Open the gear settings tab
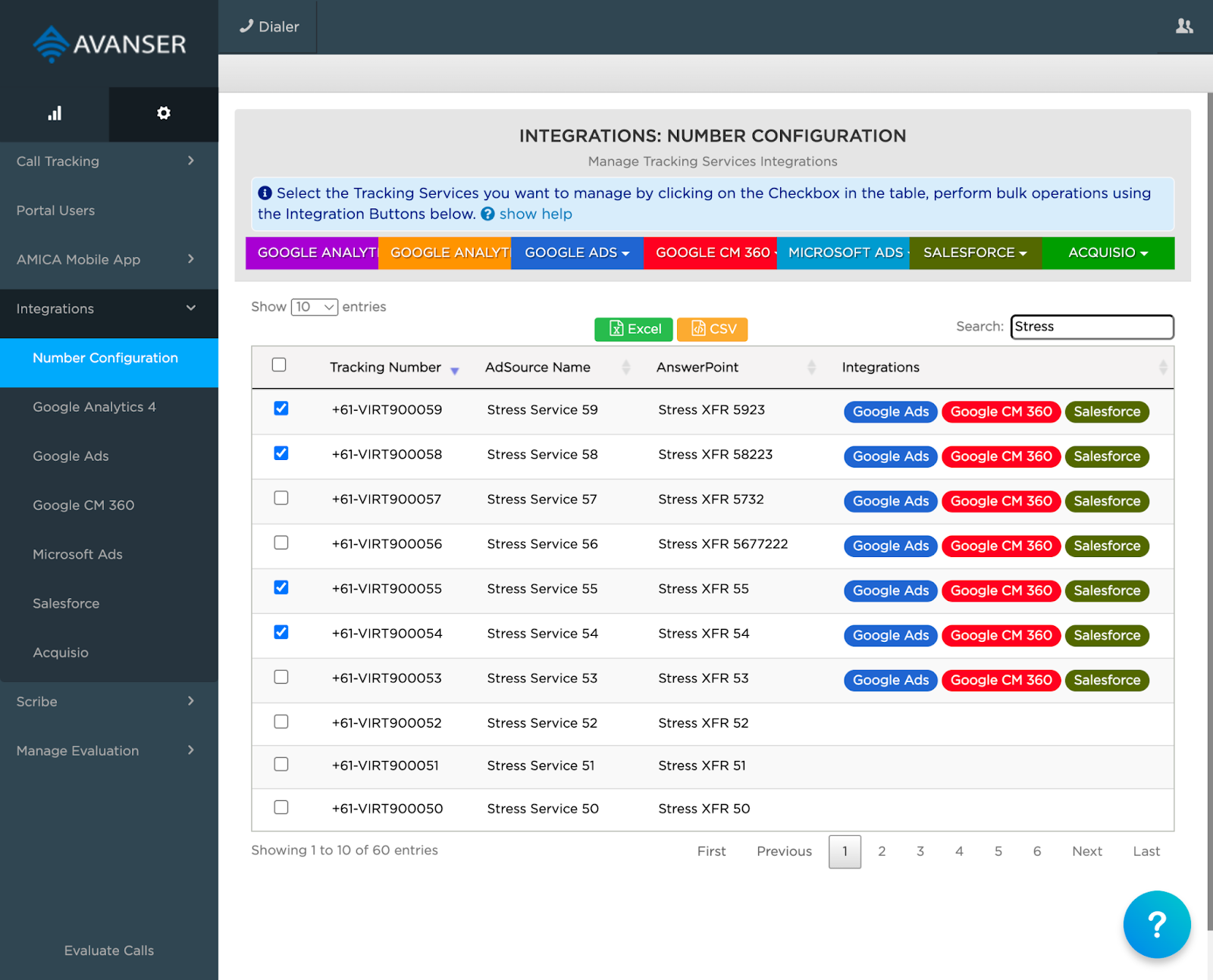This screenshot has height=980, width=1213. coord(163,114)
